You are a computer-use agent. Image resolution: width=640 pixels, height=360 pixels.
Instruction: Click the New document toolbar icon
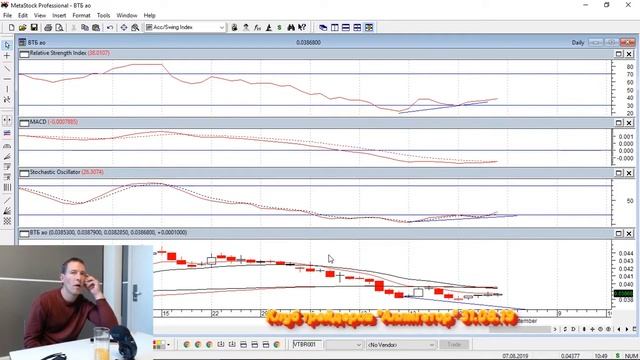(x=11, y=27)
